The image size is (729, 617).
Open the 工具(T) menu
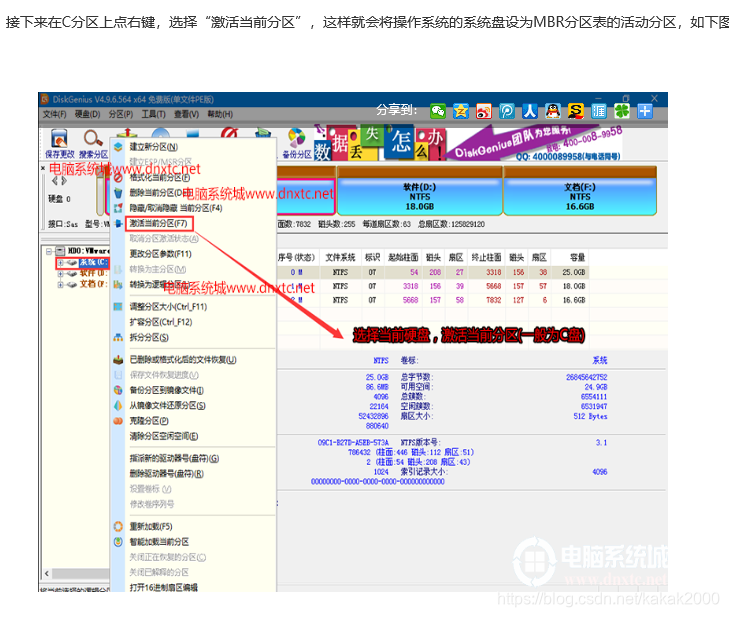click(153, 114)
